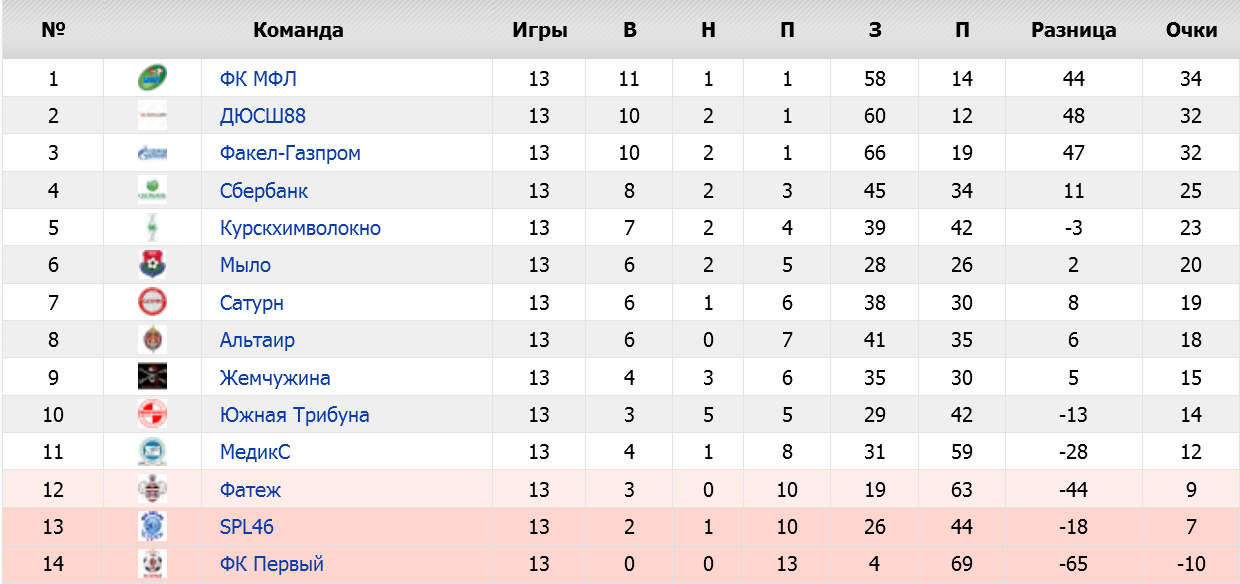Click the ФК Первый team logo
Viewport: 1240px width, 584px height.
(152, 564)
